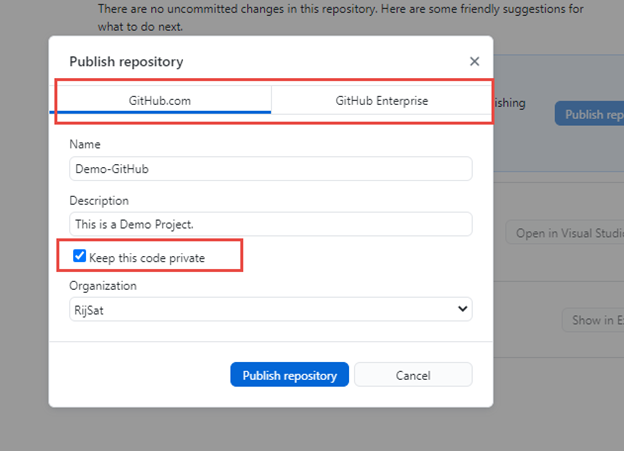The image size is (624, 451).
Task: Click the background Open in Visual Studio button
Action: (x=565, y=234)
